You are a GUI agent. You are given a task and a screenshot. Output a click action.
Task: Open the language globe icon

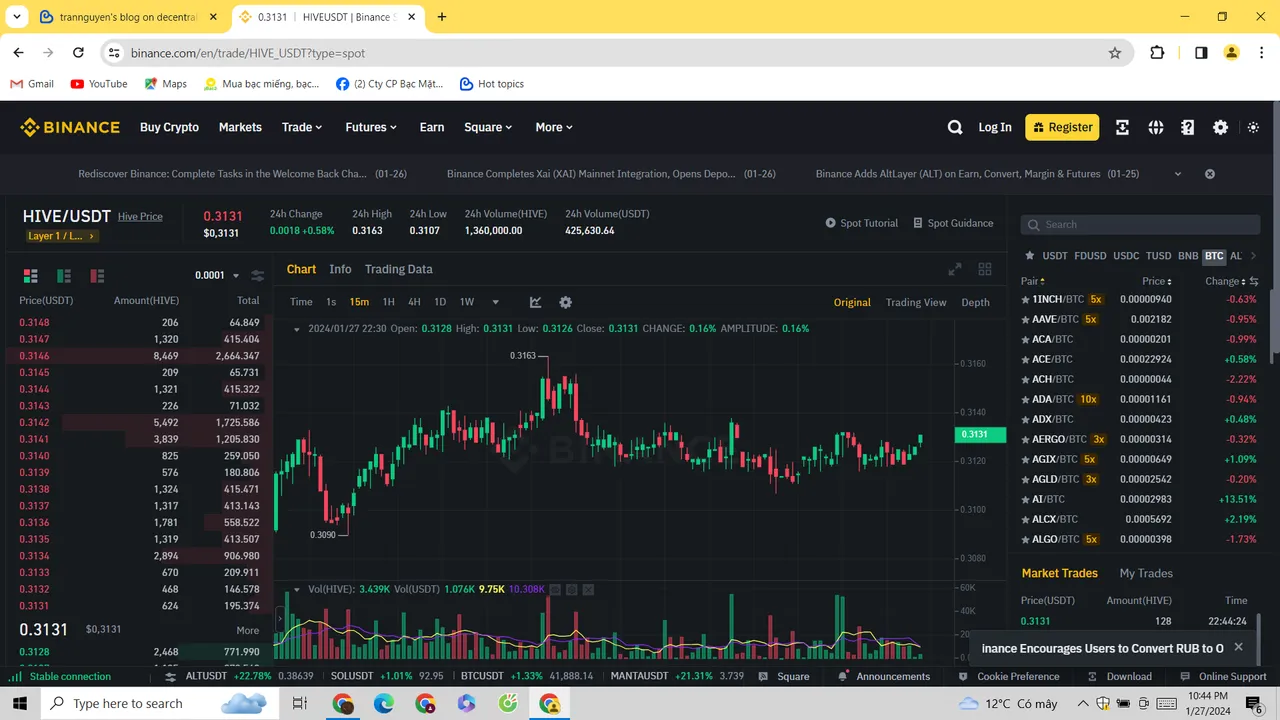point(1156,127)
